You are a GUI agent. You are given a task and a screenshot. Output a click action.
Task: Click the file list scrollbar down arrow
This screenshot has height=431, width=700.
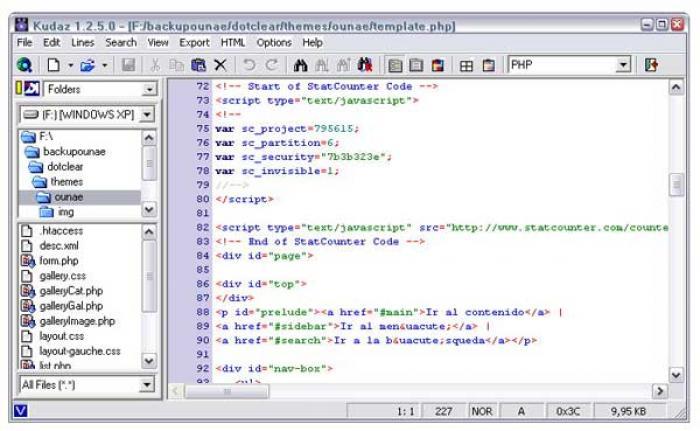[149, 360]
